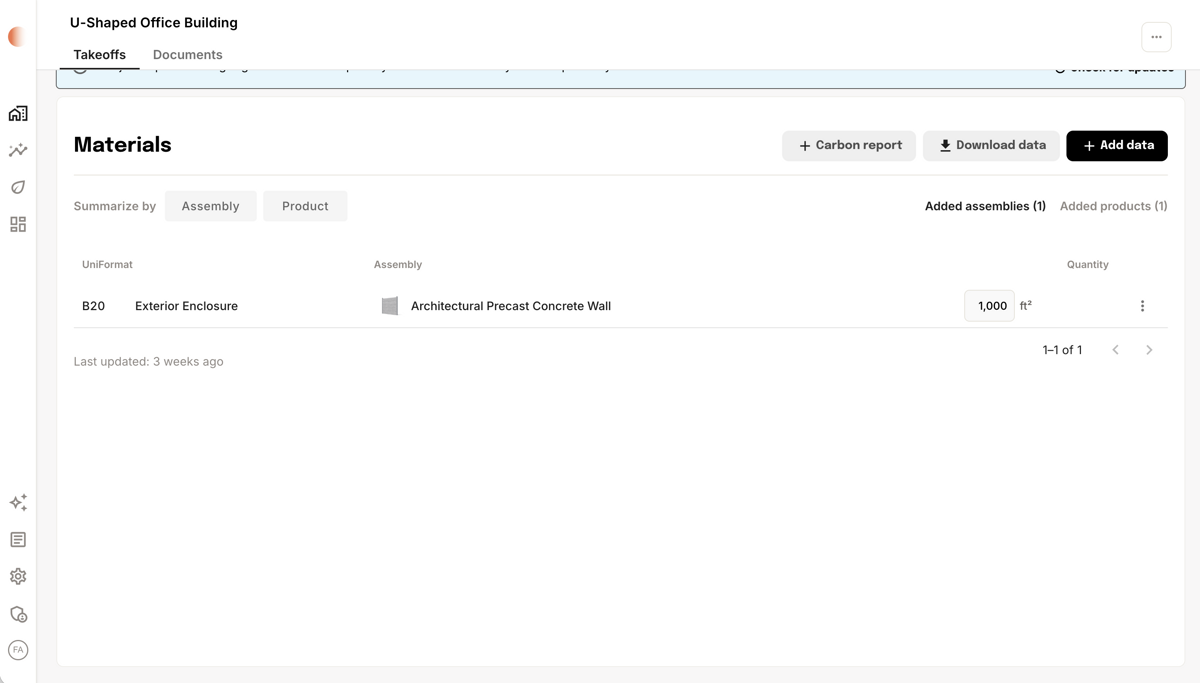Go to previous page arrow
Screen dimensions: 1200x683
[x=1116, y=350]
